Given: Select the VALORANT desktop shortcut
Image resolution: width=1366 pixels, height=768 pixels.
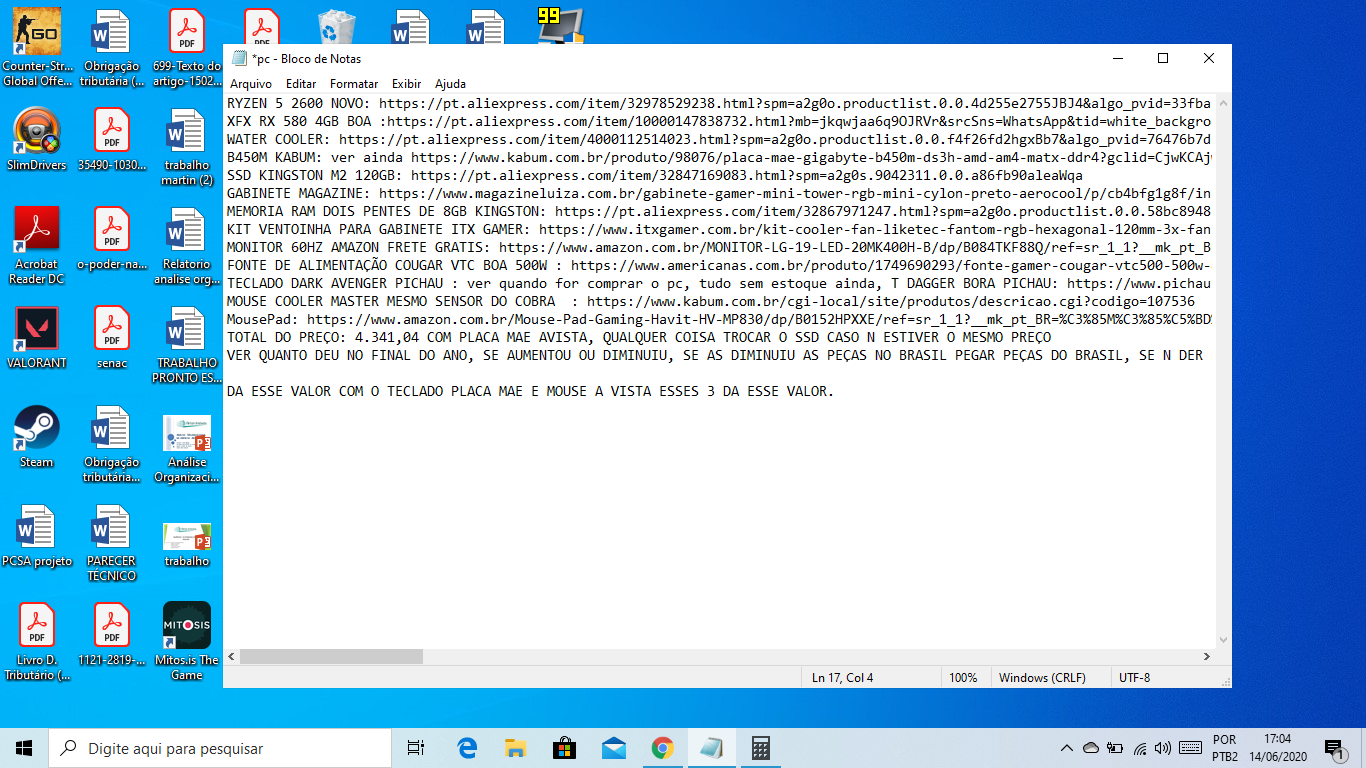Looking at the screenshot, I should (37, 338).
